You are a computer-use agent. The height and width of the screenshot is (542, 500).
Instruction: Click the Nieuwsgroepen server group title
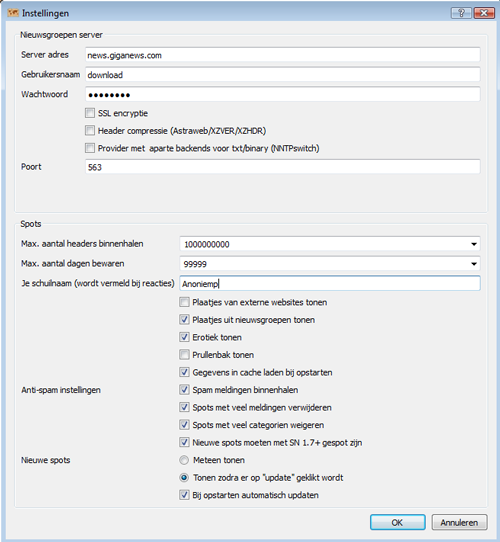coord(61,35)
